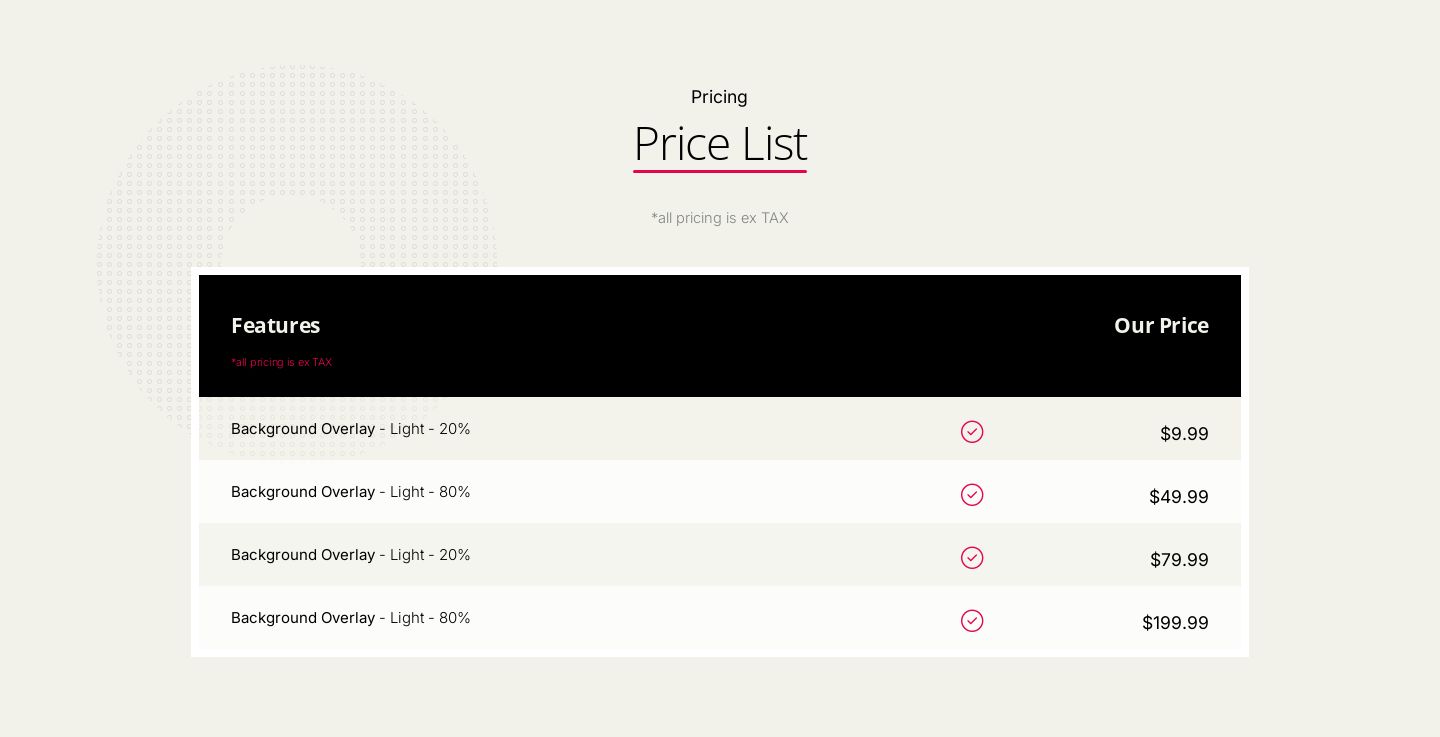Select the $9.99 price
Screen dimensions: 1440x737
[x=1184, y=434]
